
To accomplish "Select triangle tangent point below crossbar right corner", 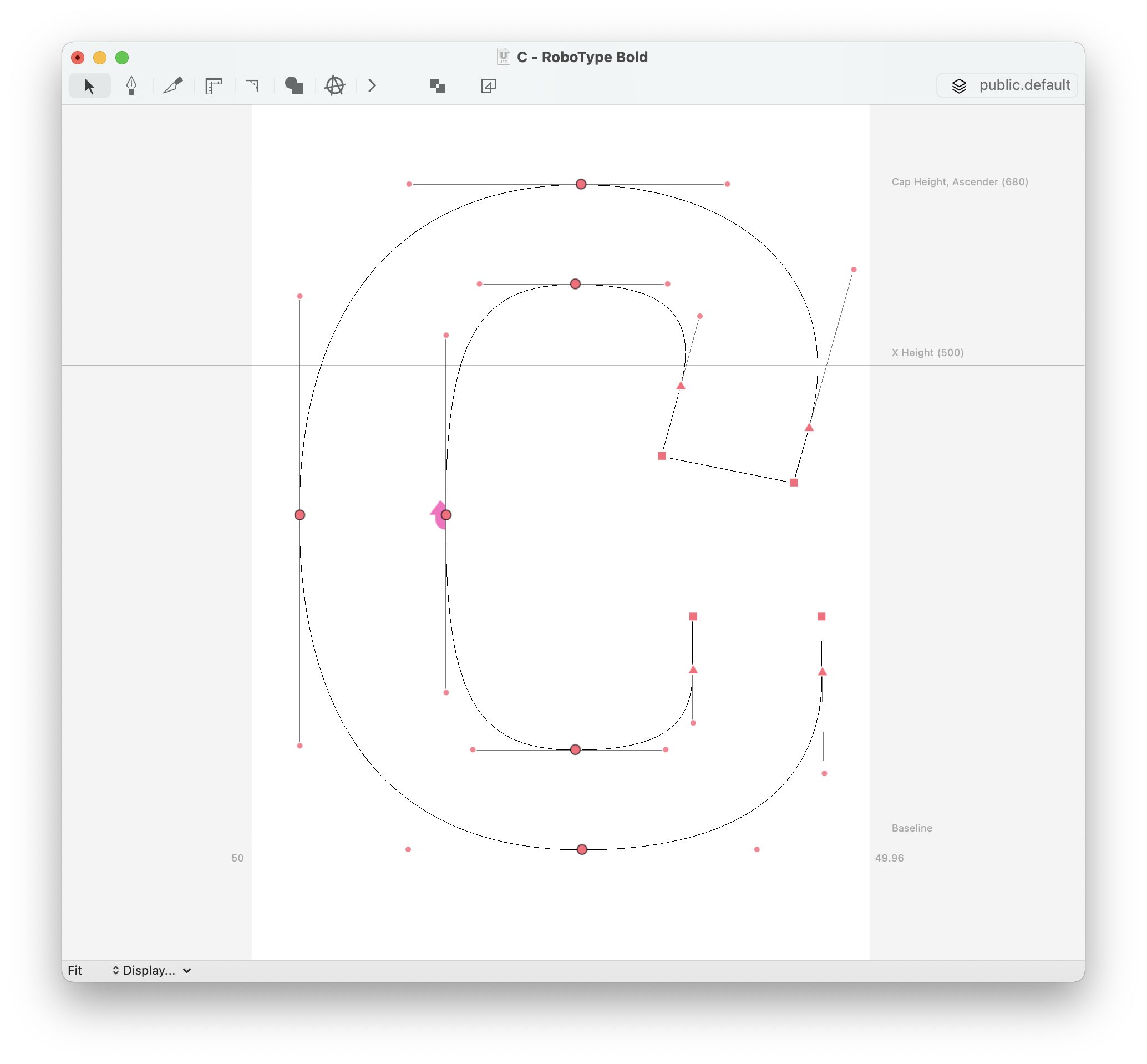I will pos(822,671).
